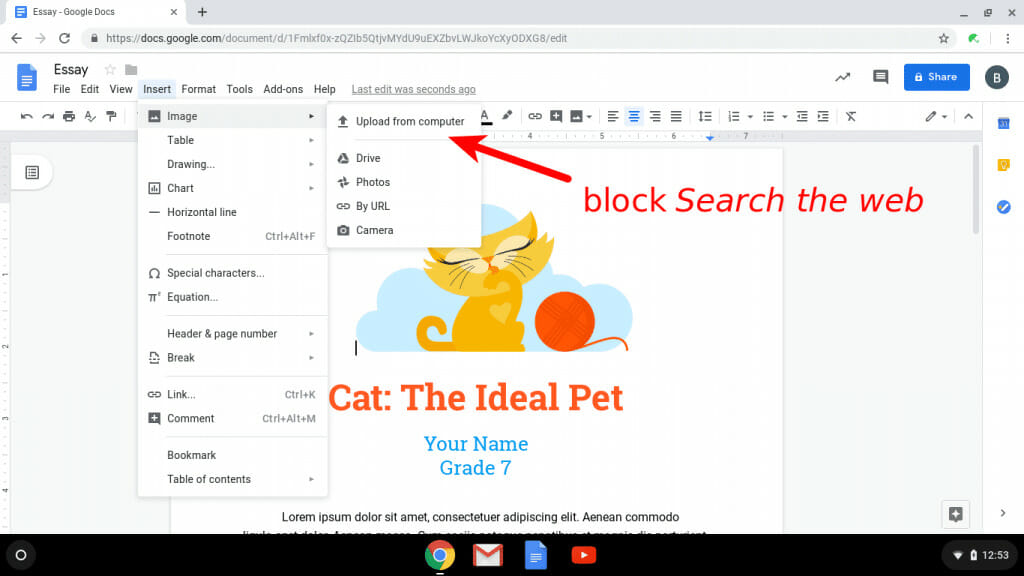This screenshot has height=576, width=1024.
Task: Open the line spacing dropdown
Action: tap(705, 116)
